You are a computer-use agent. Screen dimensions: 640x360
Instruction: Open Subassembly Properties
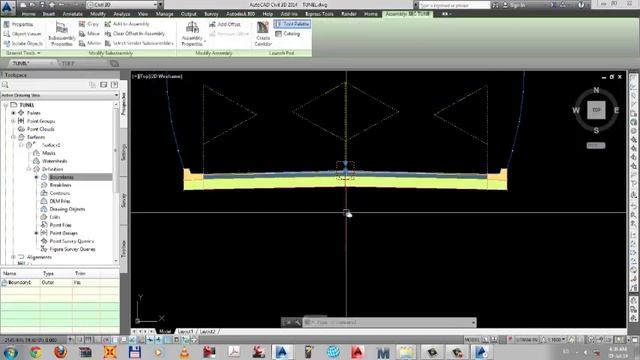(62, 33)
